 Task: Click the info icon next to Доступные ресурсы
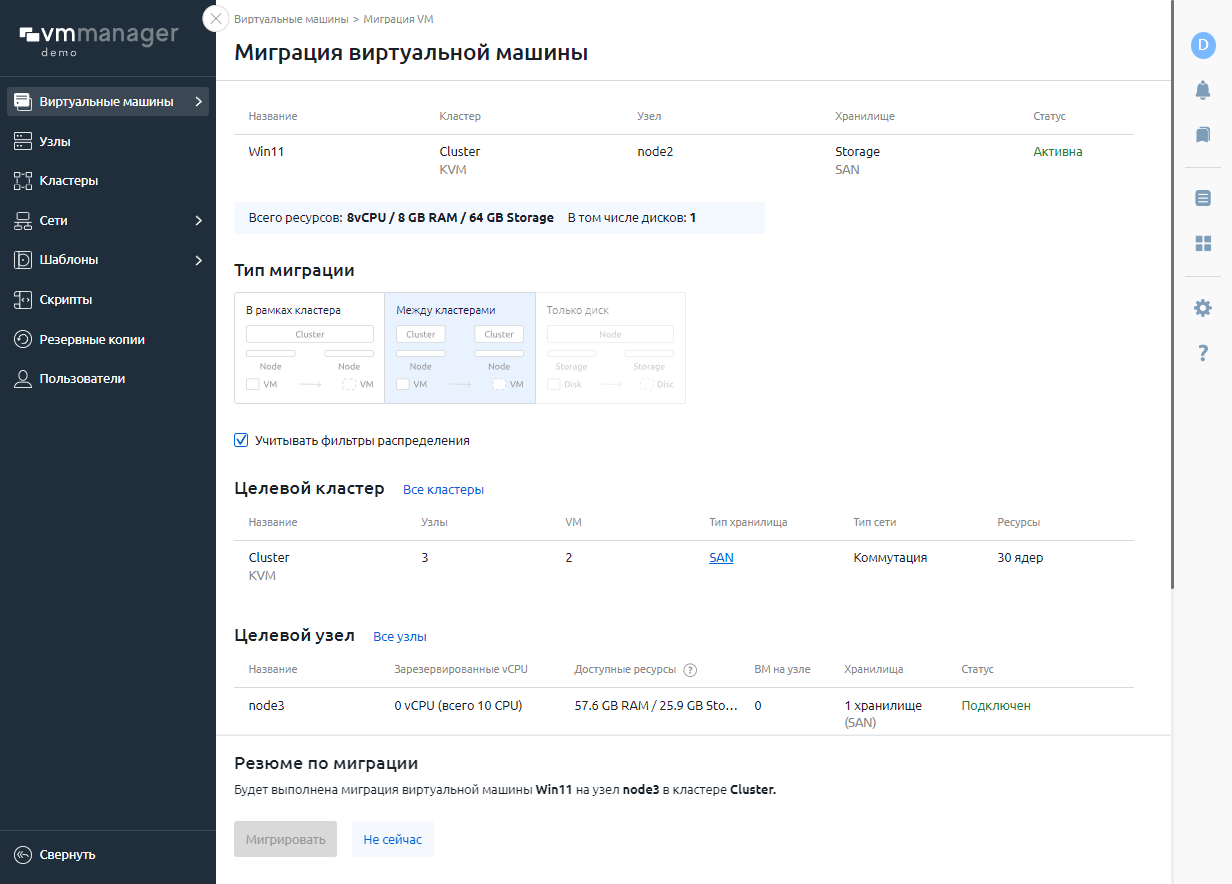point(690,670)
